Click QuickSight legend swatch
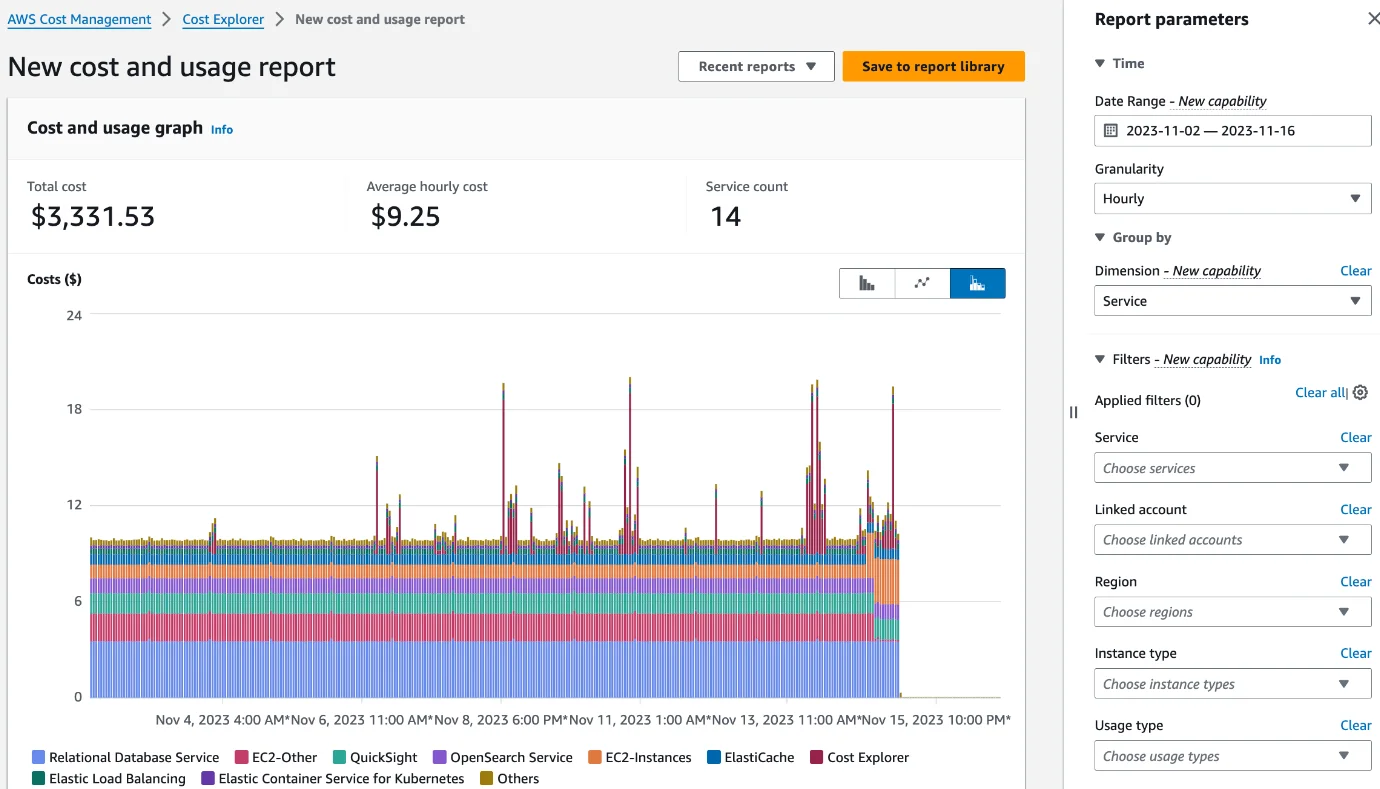This screenshot has width=1380, height=789. pos(340,758)
